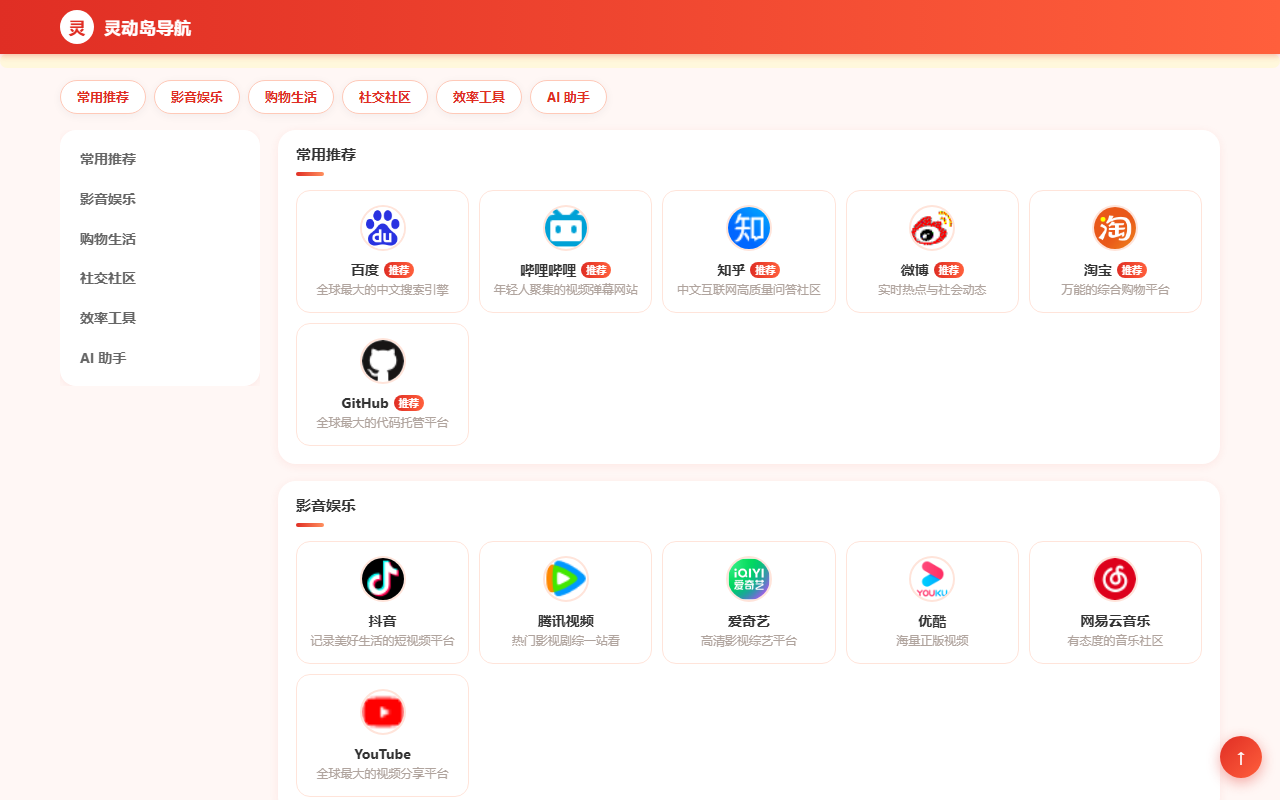Screen dimensions: 1280x800
Task: Open the 哔哩哔哩 title link
Action: [549, 270]
